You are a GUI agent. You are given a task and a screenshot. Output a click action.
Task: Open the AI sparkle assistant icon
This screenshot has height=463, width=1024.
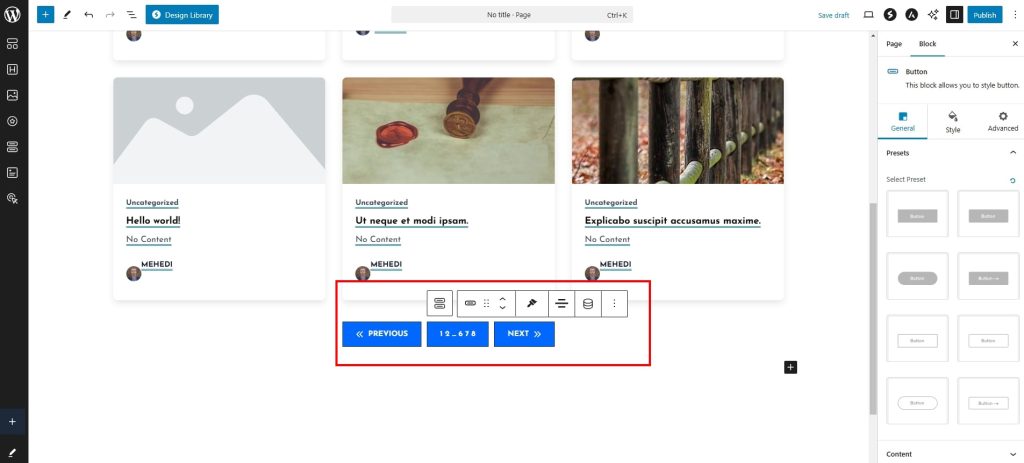pos(934,15)
